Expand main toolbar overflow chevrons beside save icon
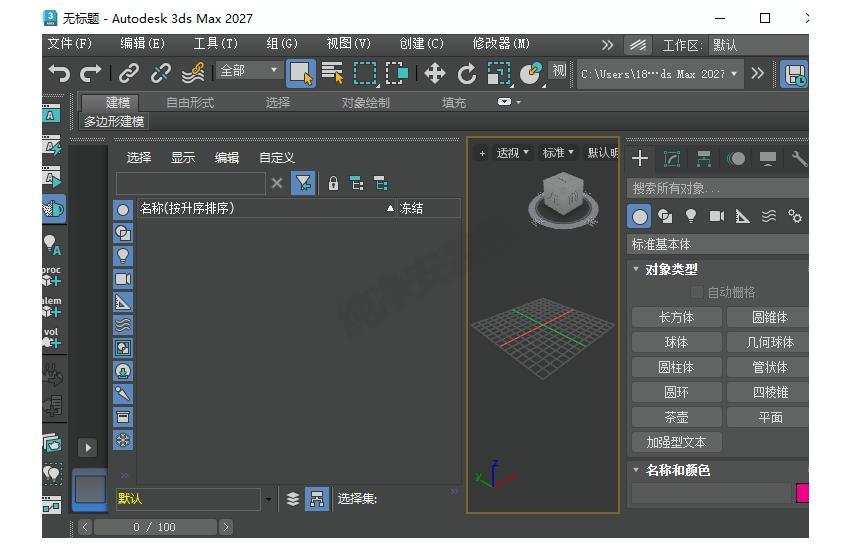This screenshot has width=852, height=545. click(x=757, y=73)
